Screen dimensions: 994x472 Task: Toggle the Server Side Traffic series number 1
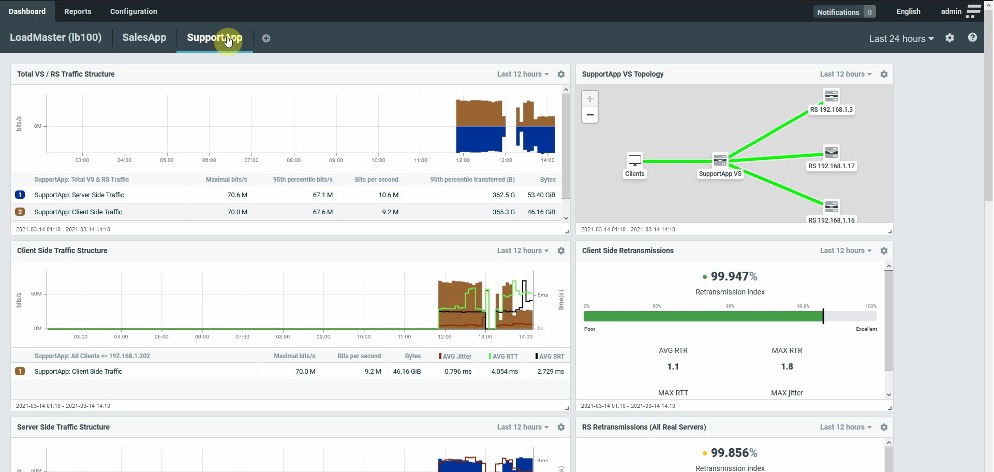coord(20,195)
